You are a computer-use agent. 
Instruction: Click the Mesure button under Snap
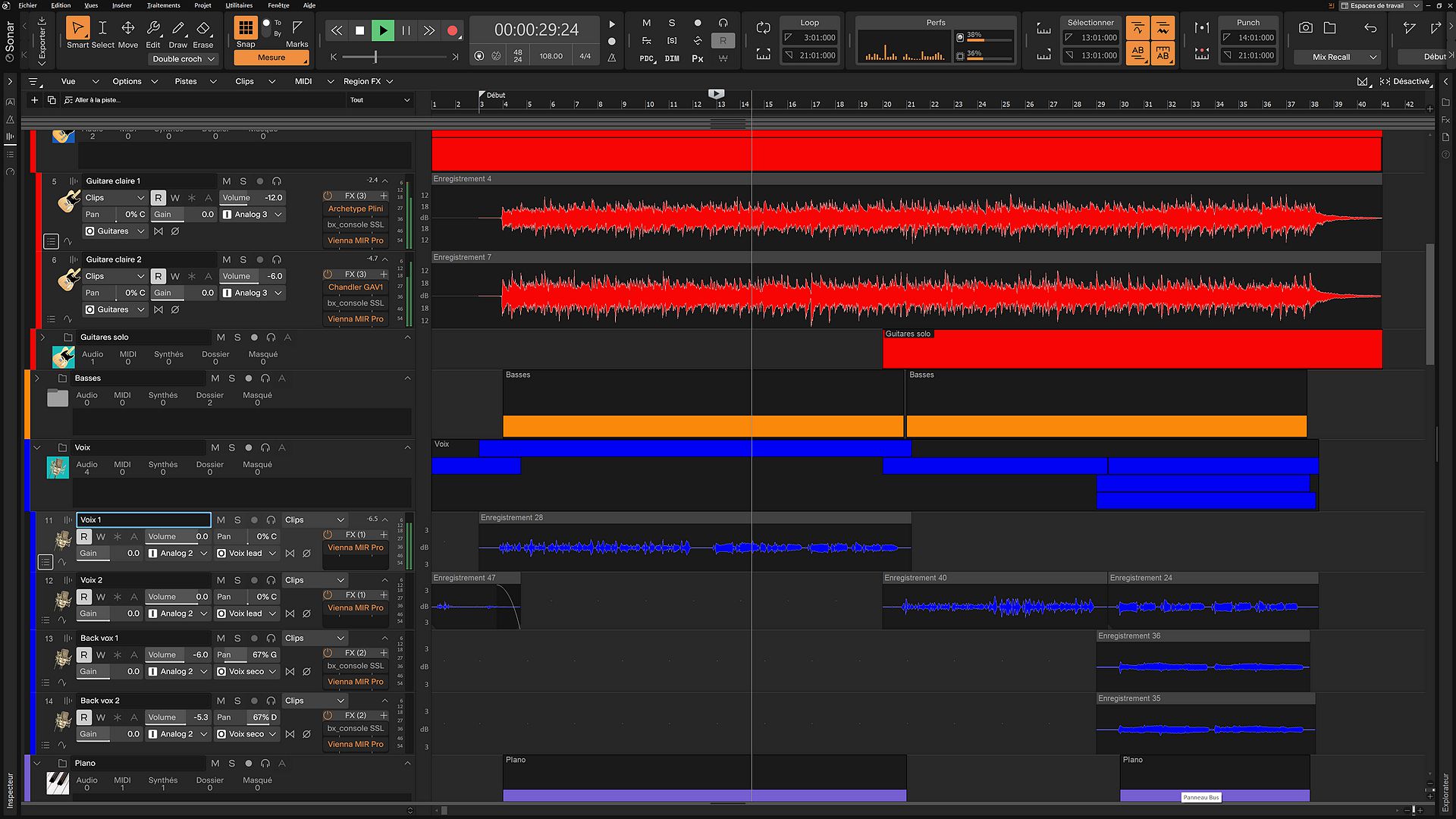click(x=271, y=58)
